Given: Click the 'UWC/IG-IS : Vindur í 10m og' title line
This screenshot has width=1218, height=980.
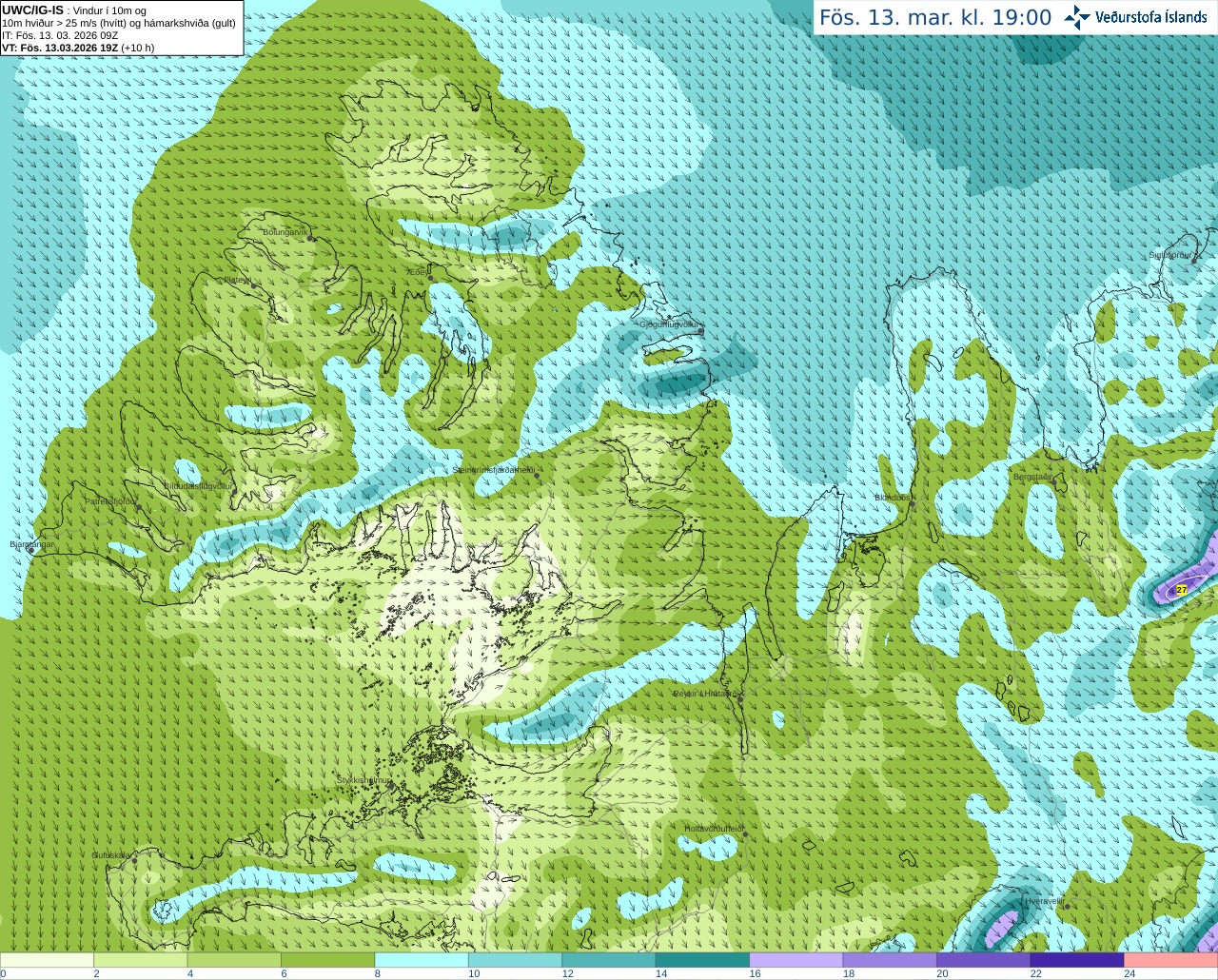Looking at the screenshot, I should pyautogui.click(x=74, y=10).
